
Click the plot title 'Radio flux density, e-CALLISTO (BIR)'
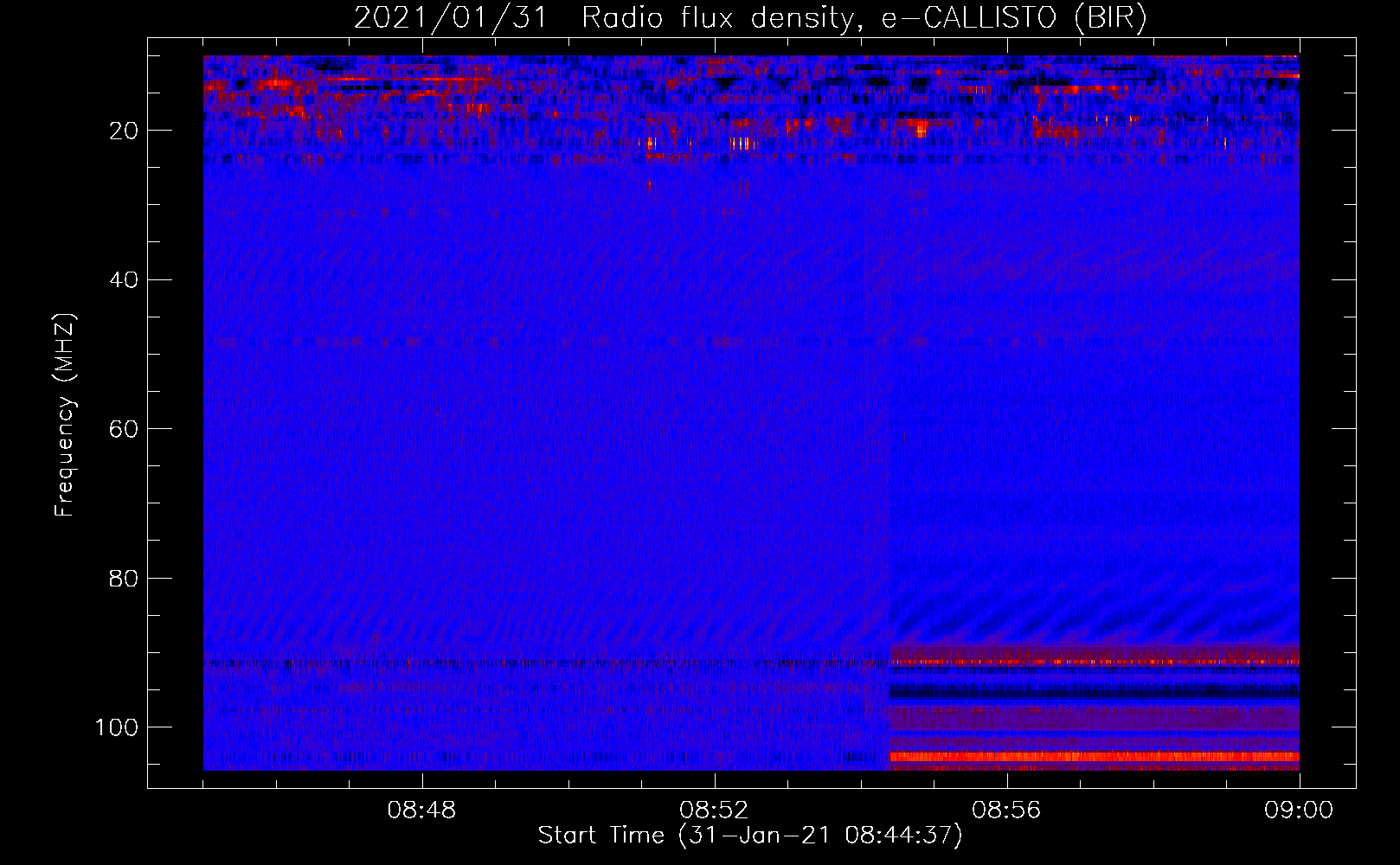(864, 18)
